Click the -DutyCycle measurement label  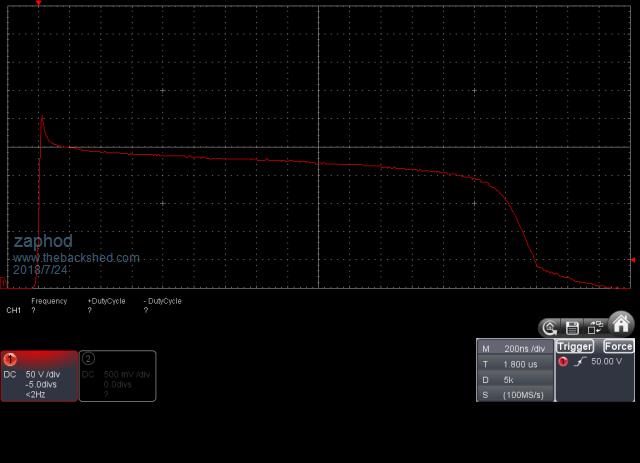[163, 301]
